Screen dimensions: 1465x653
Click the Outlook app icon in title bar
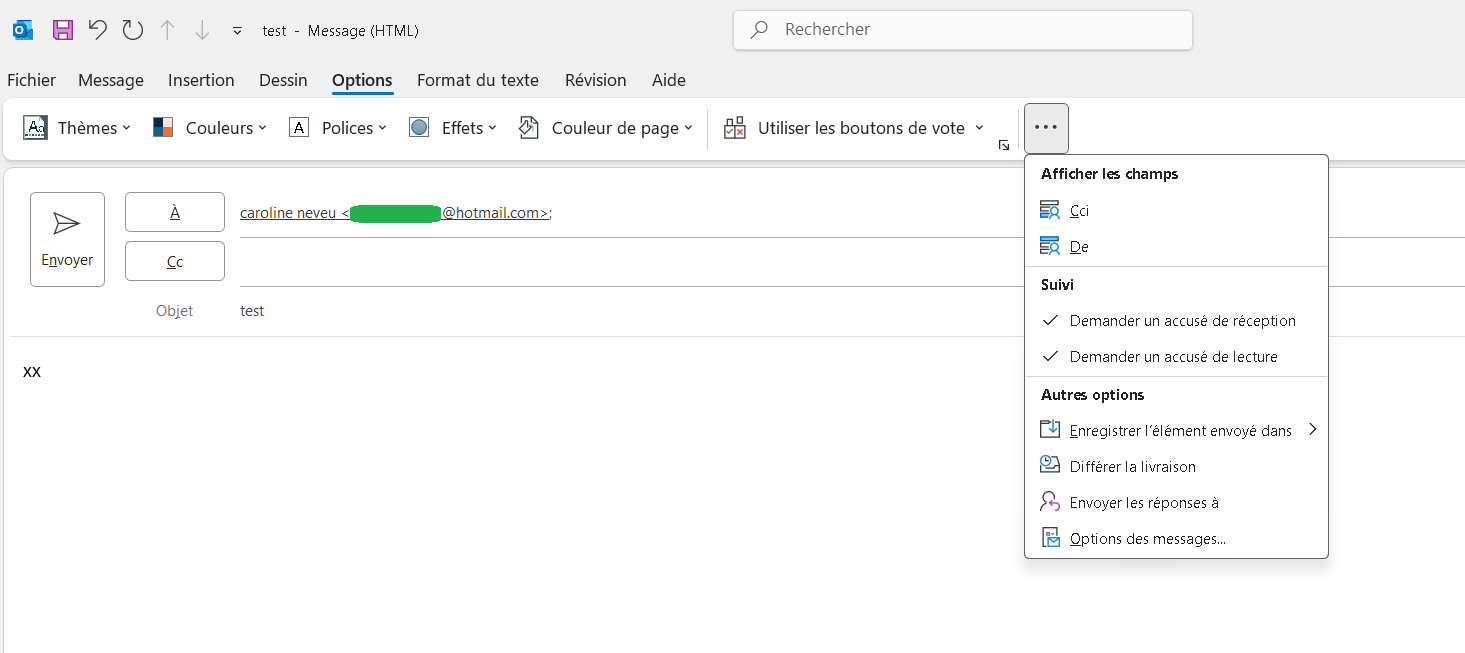(23, 30)
